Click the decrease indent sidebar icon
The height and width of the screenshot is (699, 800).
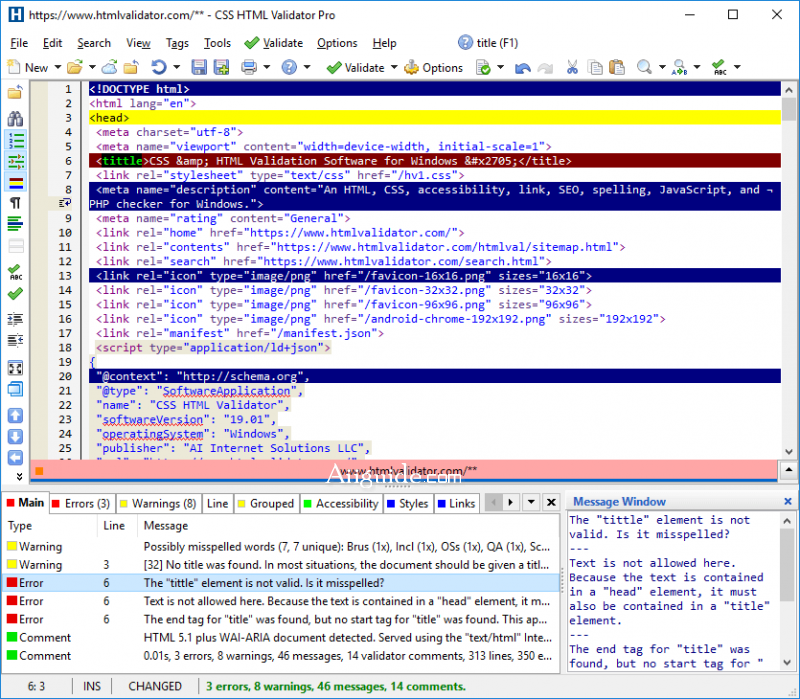[x=15, y=340]
